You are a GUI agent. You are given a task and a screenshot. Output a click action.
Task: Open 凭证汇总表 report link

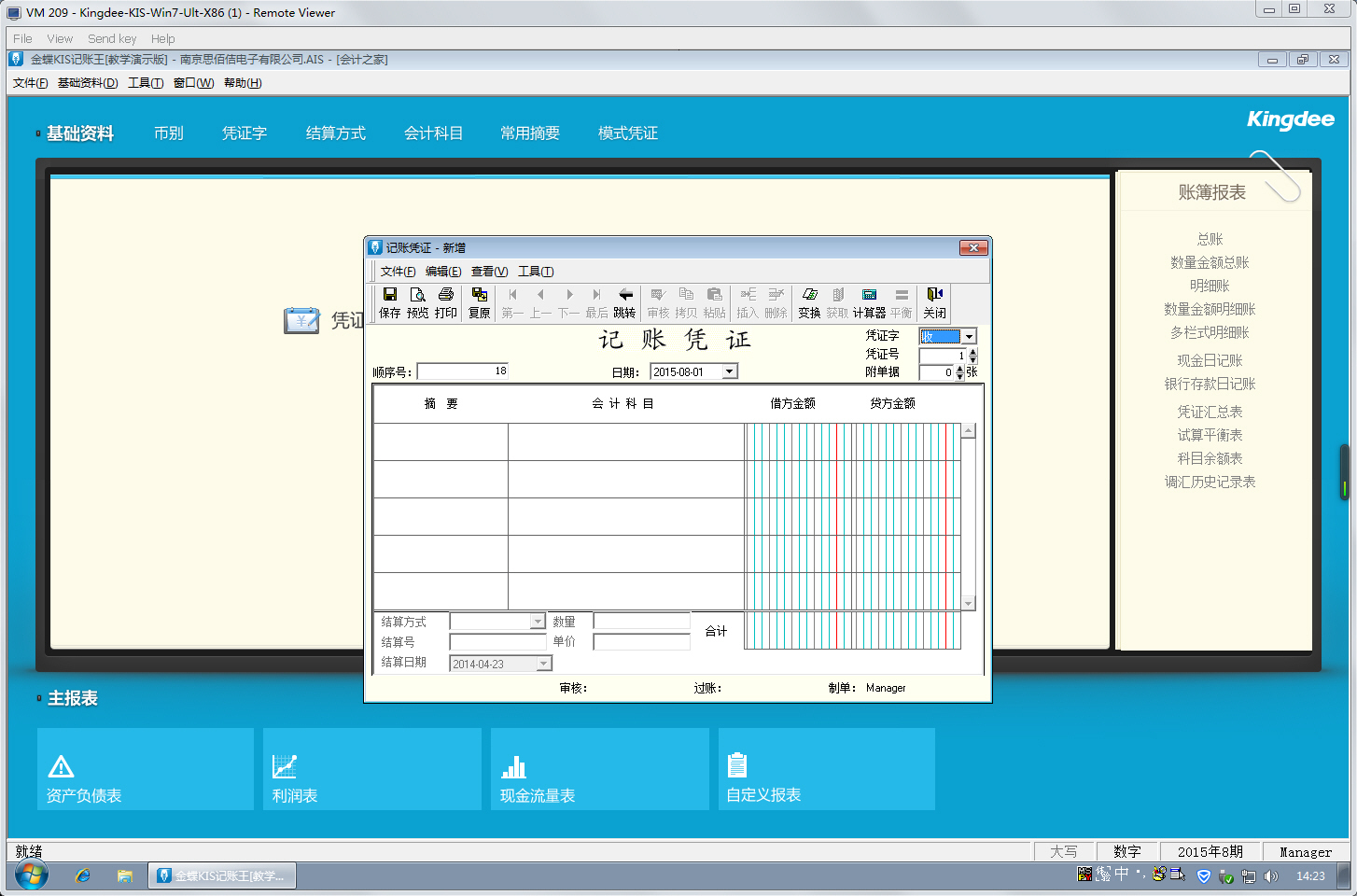point(1210,412)
